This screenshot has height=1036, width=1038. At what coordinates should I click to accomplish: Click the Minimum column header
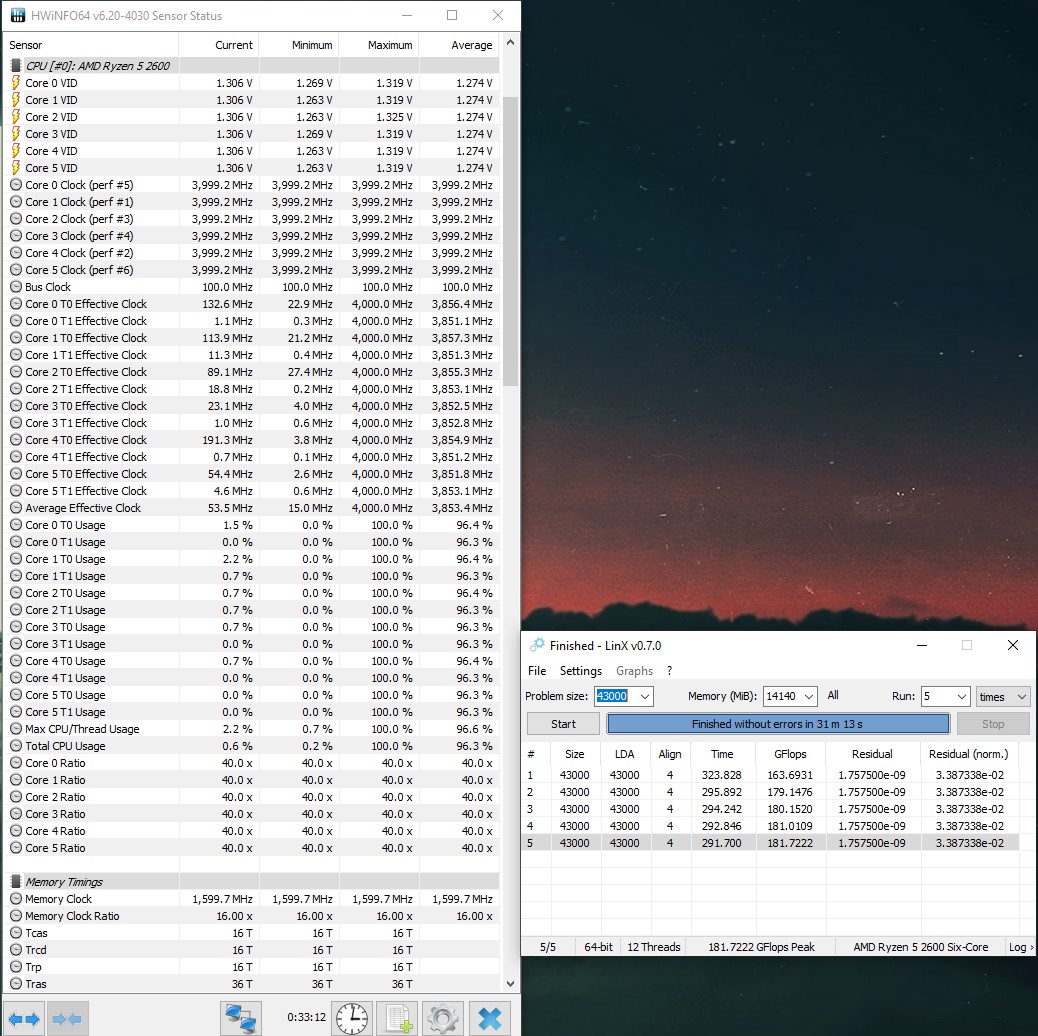coord(299,45)
